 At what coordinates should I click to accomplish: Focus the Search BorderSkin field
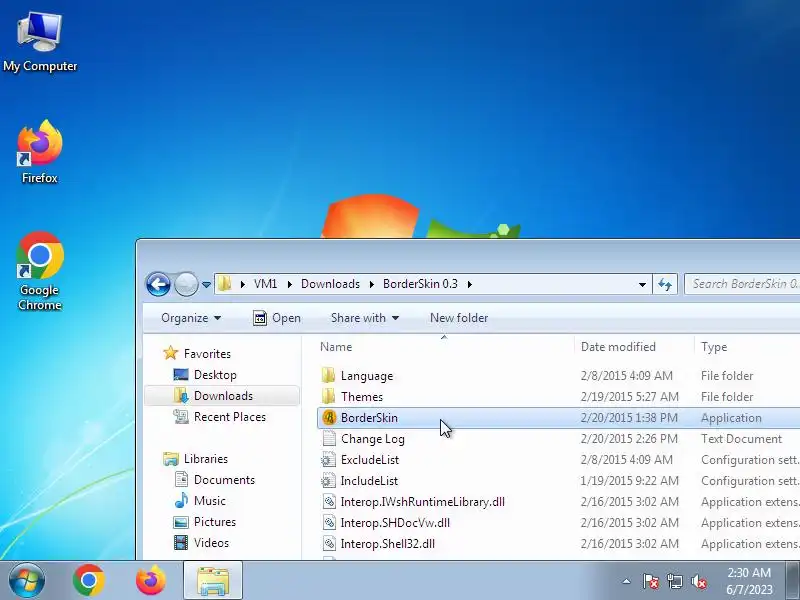[742, 284]
